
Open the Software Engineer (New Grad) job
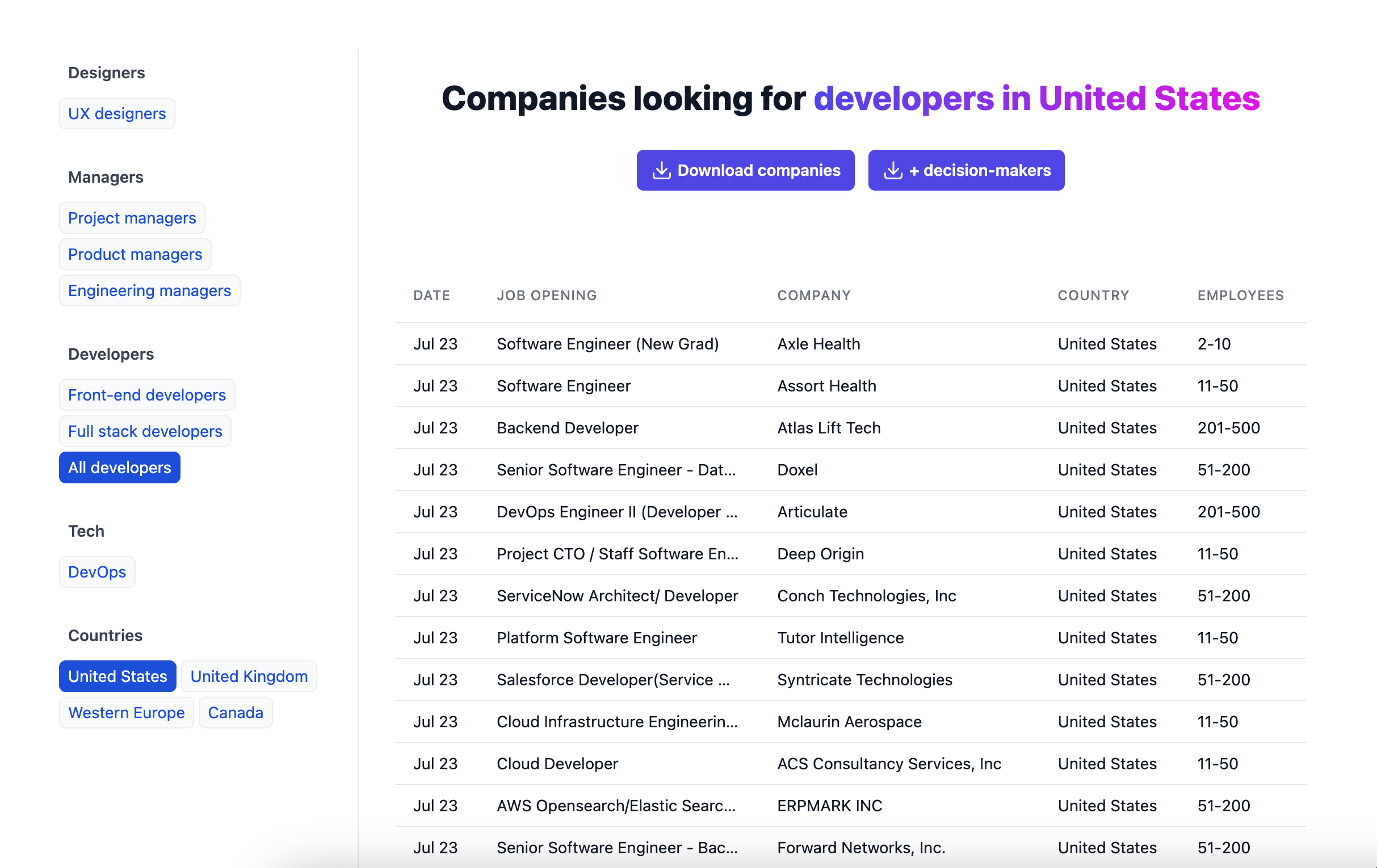[x=608, y=344]
